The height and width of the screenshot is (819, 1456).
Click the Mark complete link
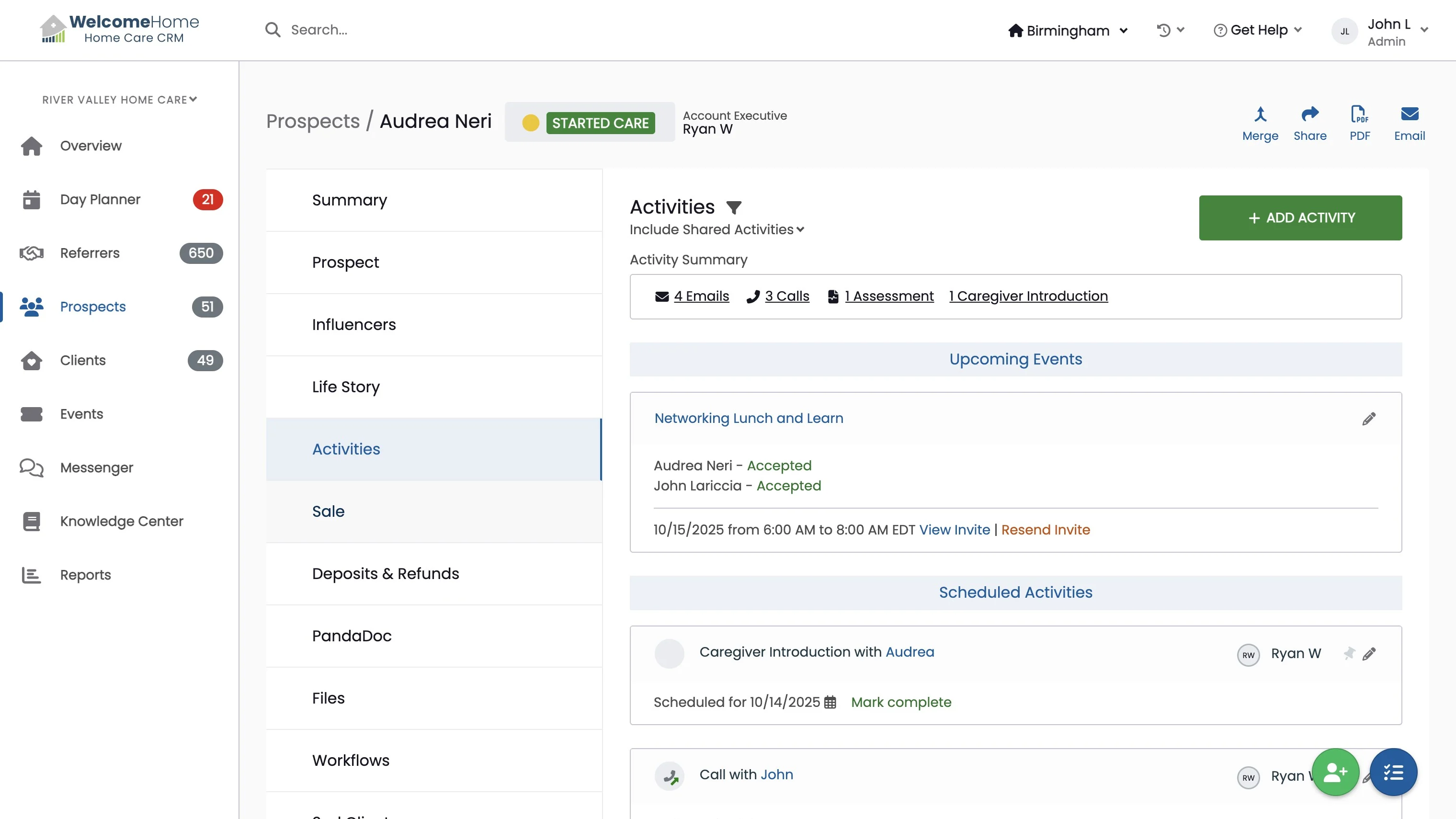coord(901,703)
